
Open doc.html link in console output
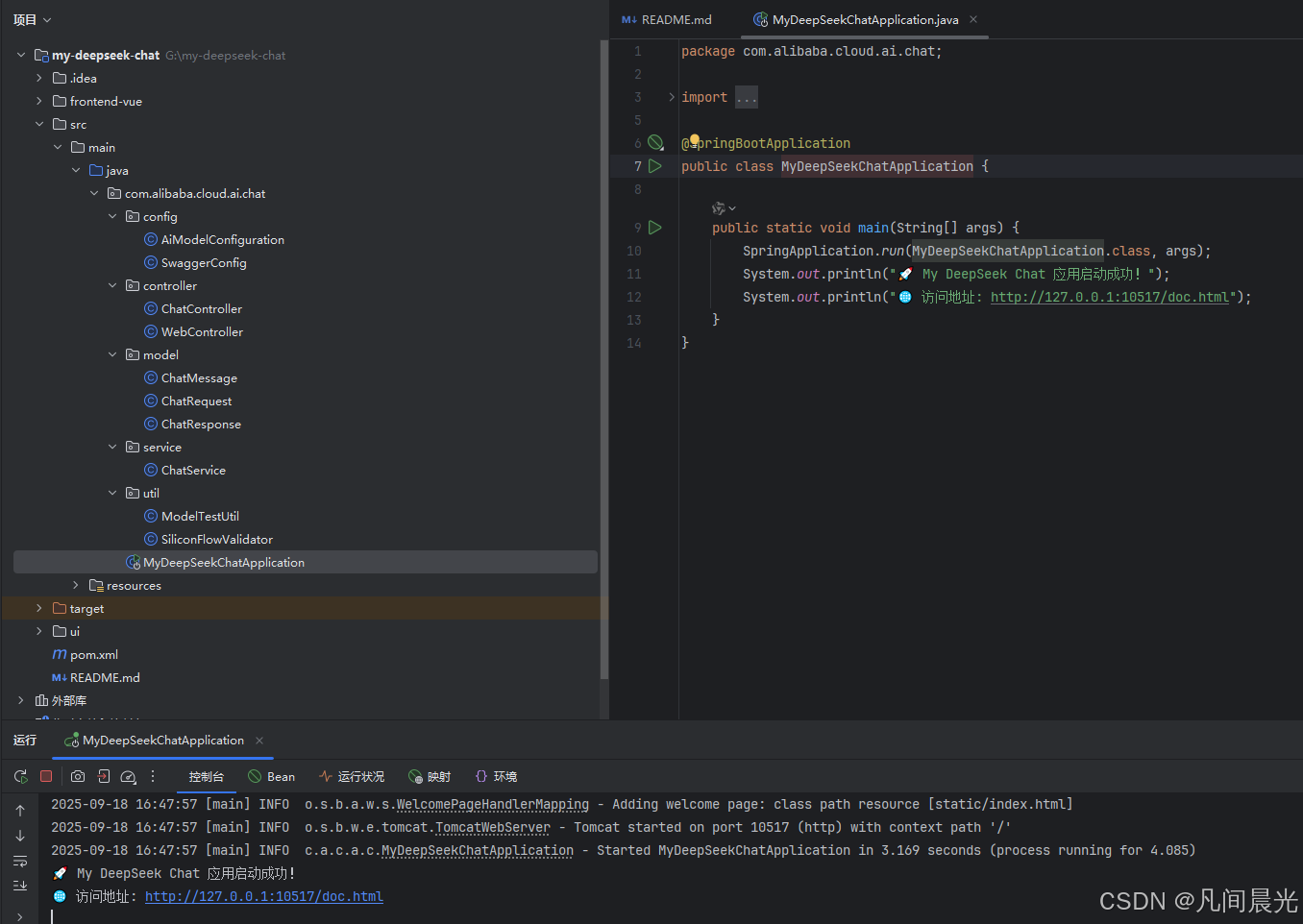264,896
